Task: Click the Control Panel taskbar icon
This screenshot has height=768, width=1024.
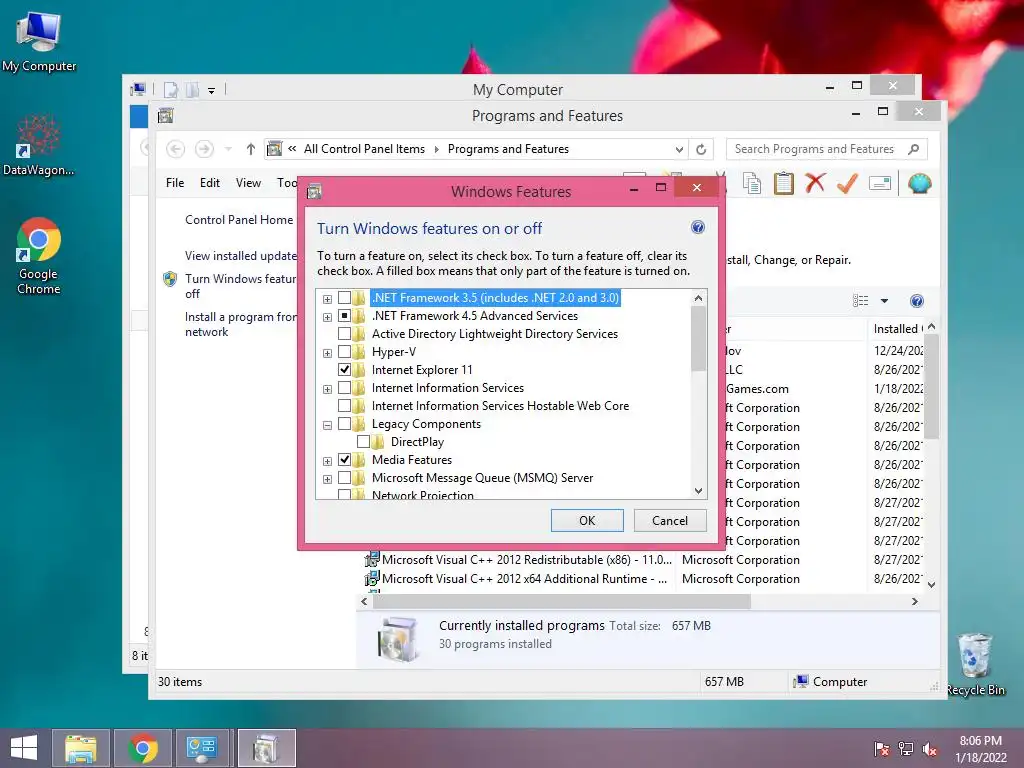Action: (201, 748)
